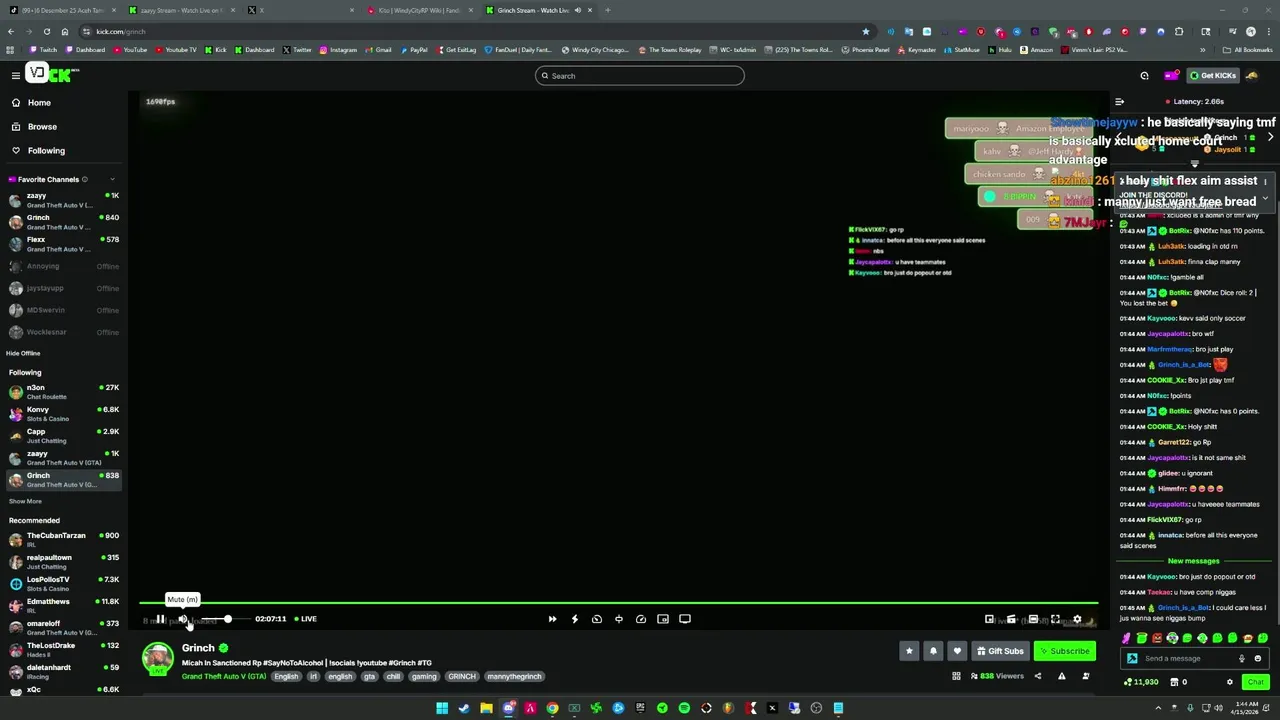Open Konvy channel in Following list
1280x720 pixels.
pos(64,414)
